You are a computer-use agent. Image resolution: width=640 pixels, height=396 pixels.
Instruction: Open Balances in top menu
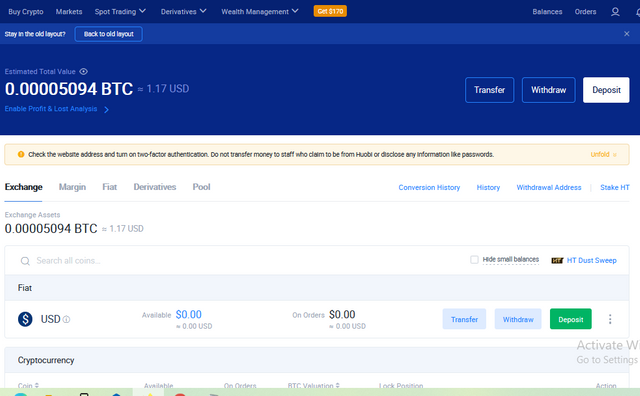click(547, 12)
